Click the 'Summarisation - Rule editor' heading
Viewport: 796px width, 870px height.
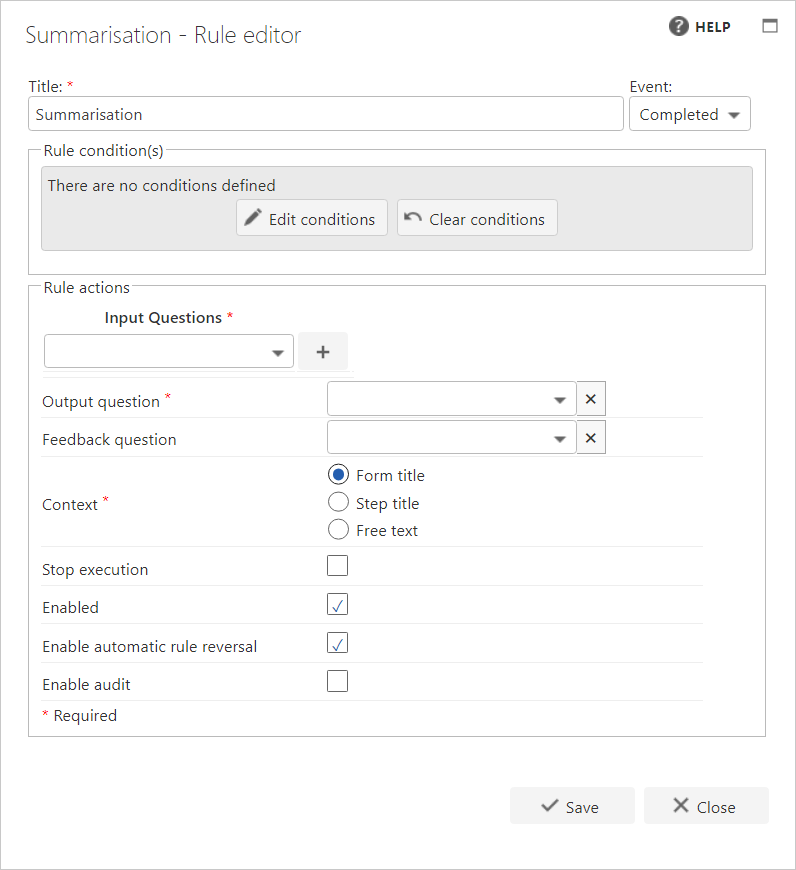pyautogui.click(x=163, y=36)
